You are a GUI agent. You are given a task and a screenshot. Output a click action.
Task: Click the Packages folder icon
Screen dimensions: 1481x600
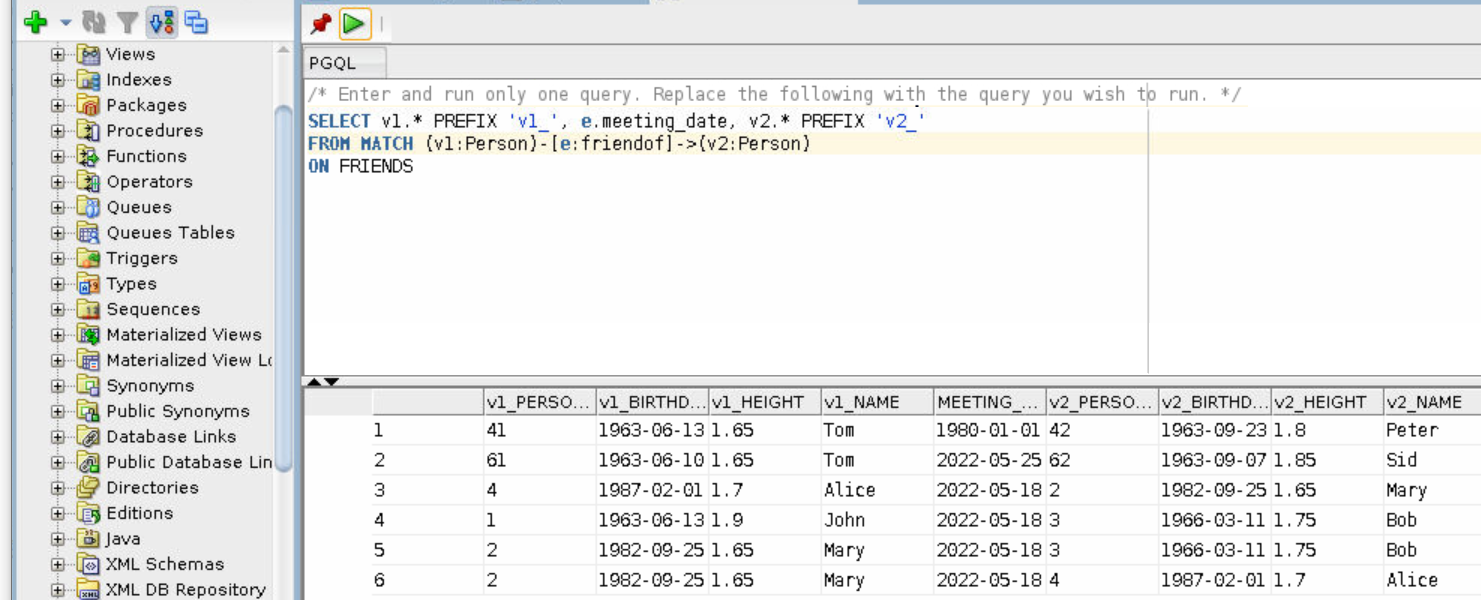pos(89,105)
